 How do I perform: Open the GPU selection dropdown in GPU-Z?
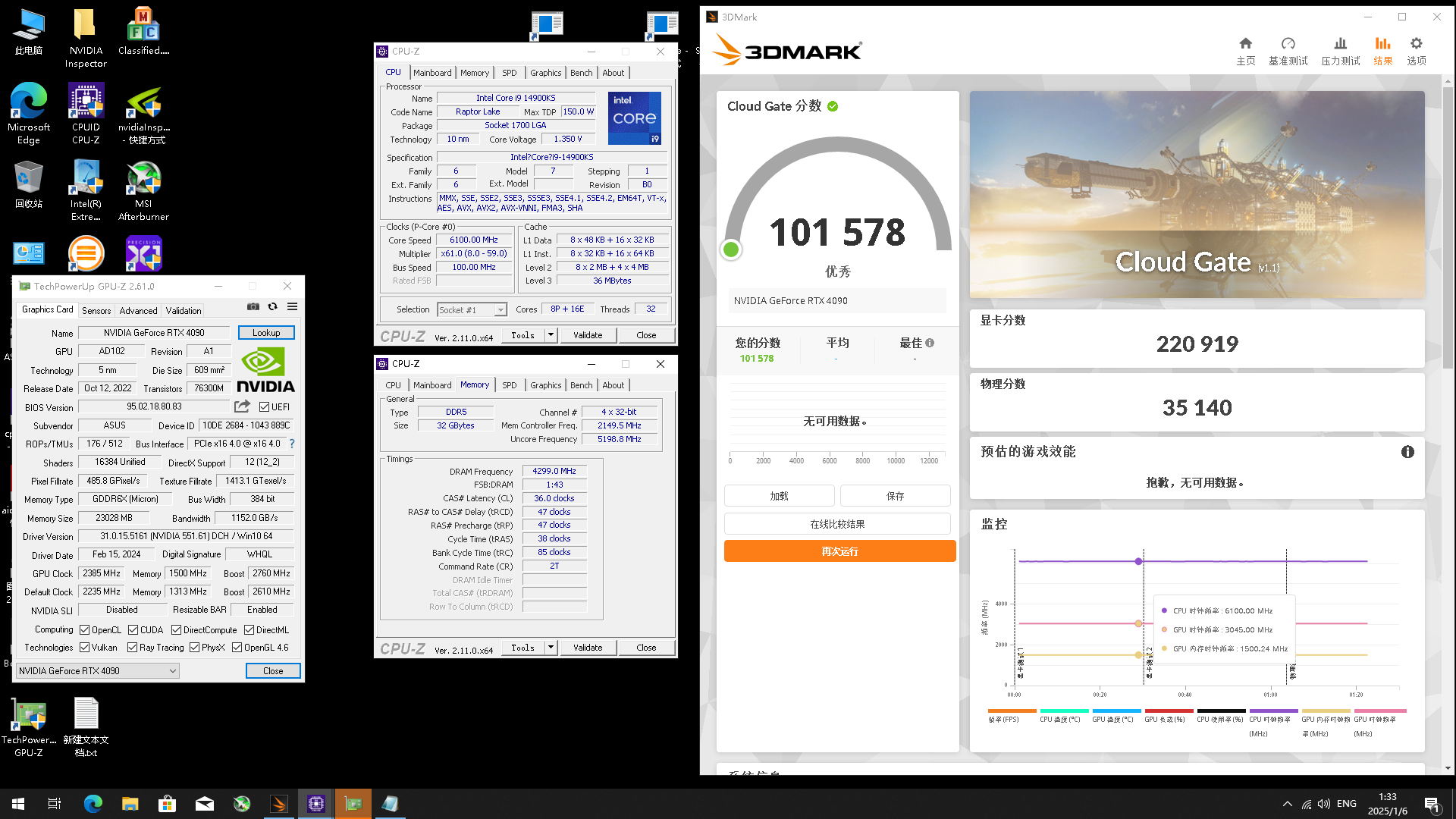click(x=98, y=671)
